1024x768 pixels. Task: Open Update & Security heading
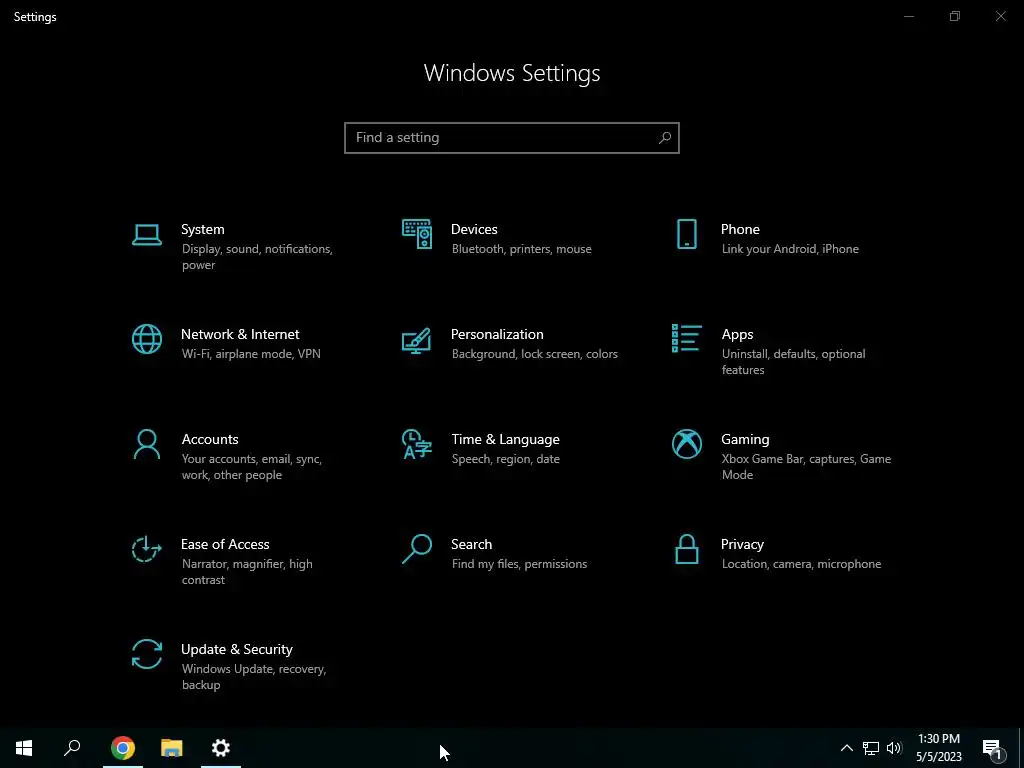point(236,649)
